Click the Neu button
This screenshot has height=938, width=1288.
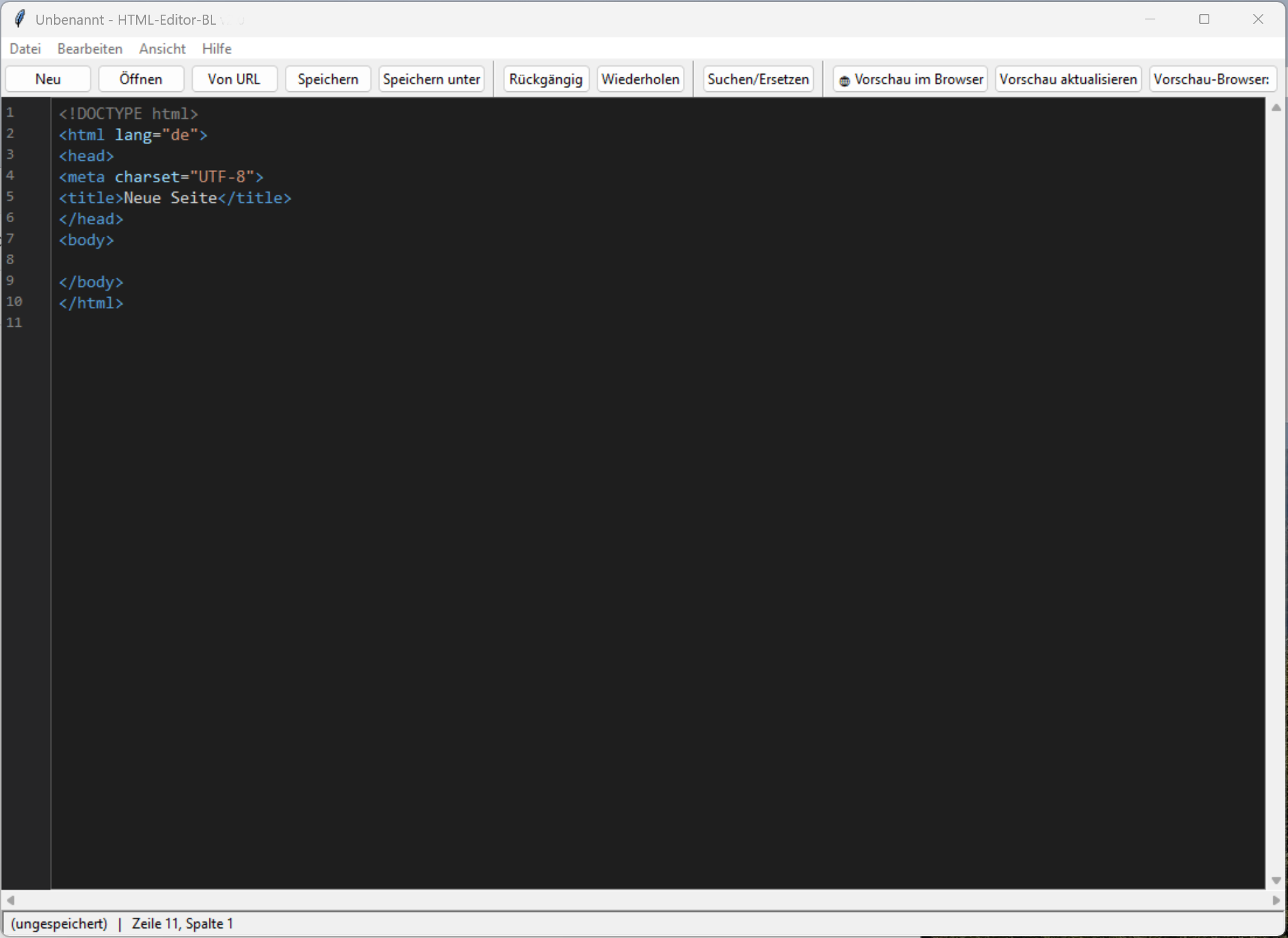coord(48,79)
